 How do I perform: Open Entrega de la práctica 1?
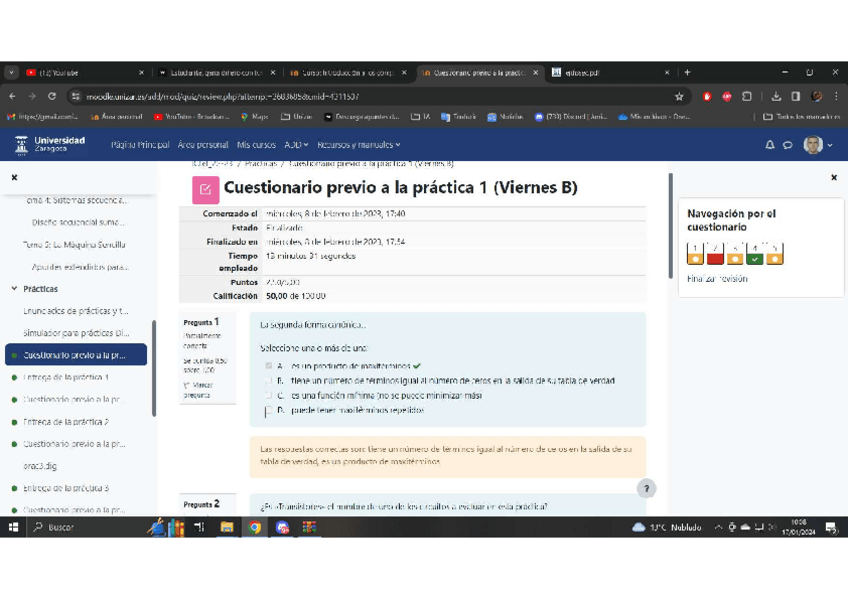[x=65, y=377]
